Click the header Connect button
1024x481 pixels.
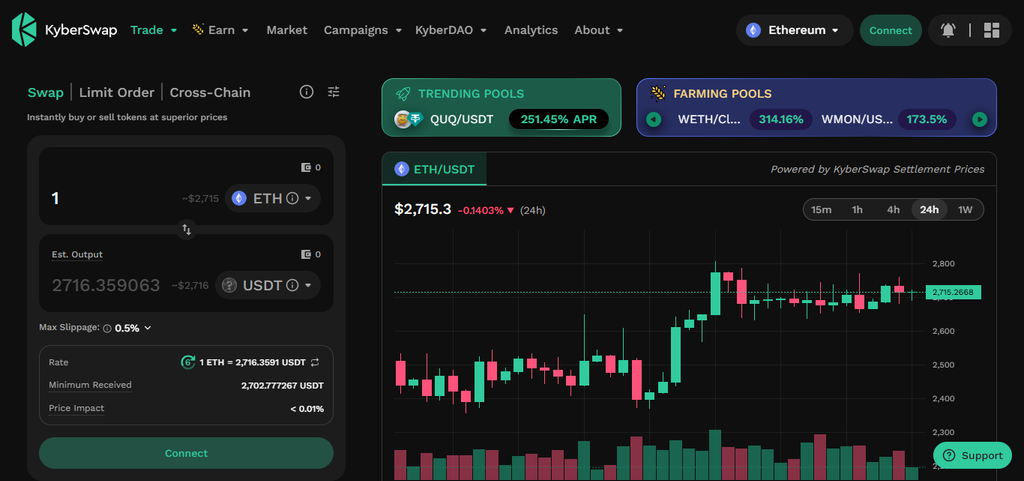[891, 30]
